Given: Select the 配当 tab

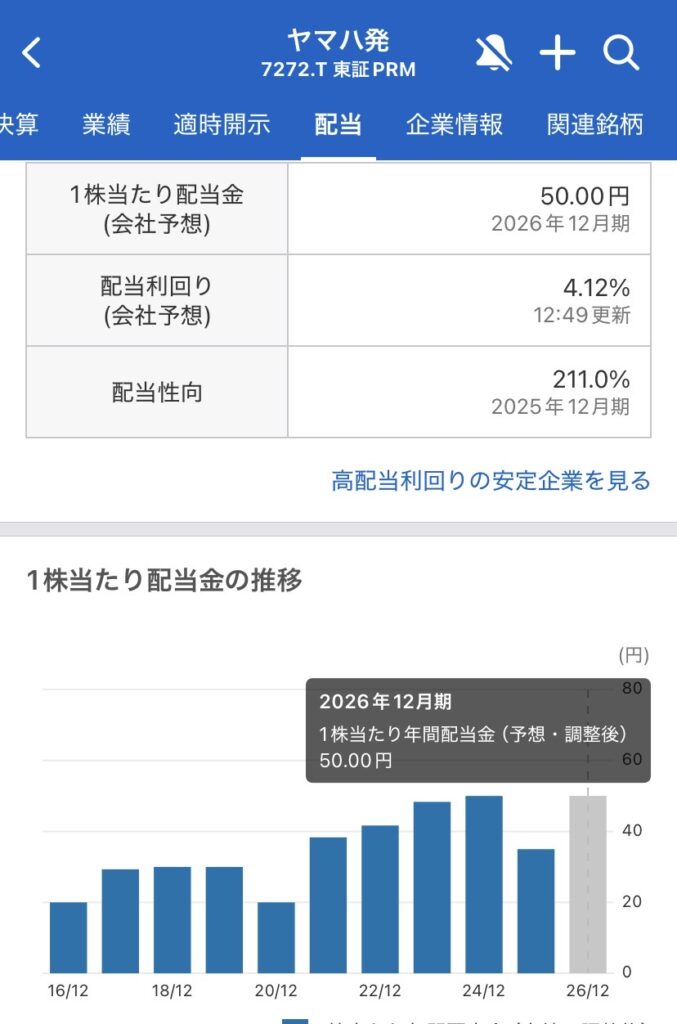Looking at the screenshot, I should tap(338, 125).
